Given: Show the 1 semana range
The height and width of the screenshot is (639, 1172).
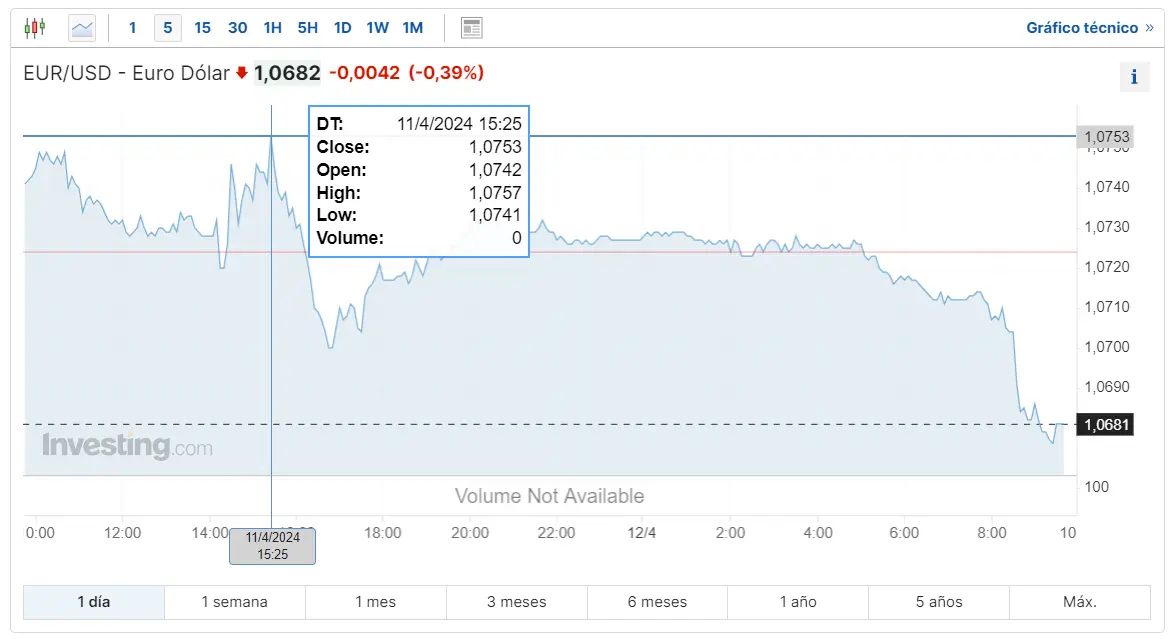Looking at the screenshot, I should [235, 602].
